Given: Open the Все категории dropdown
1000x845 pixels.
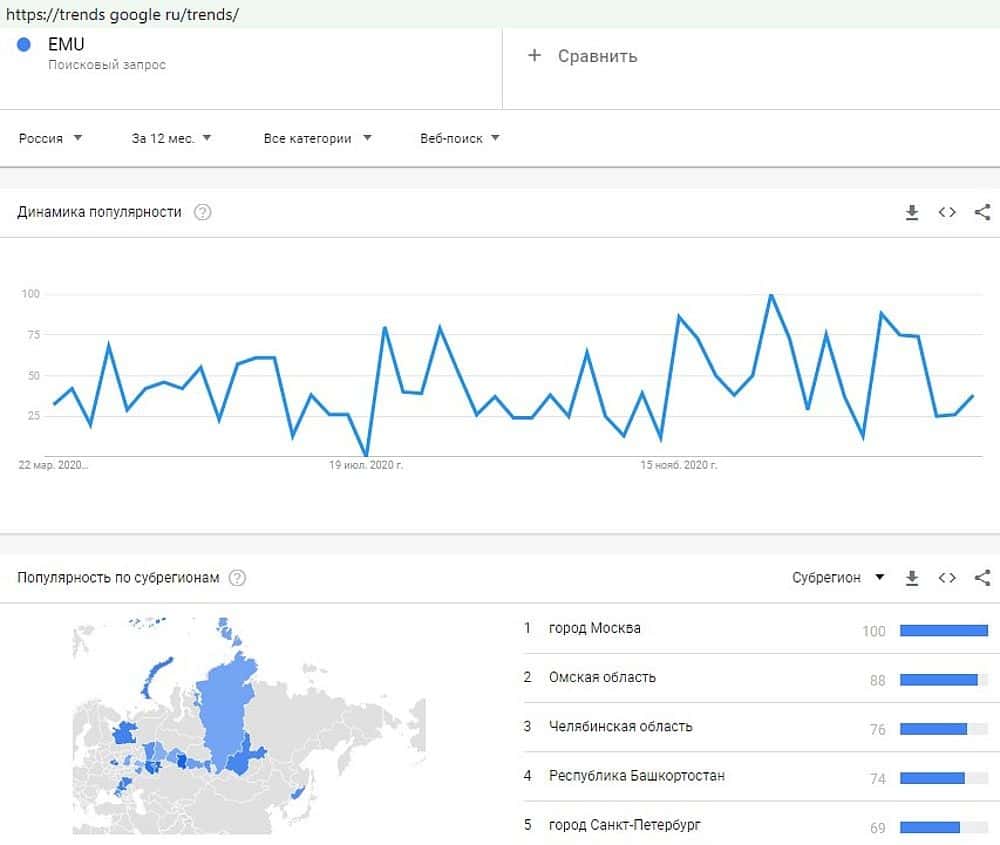Looking at the screenshot, I should coord(317,138).
